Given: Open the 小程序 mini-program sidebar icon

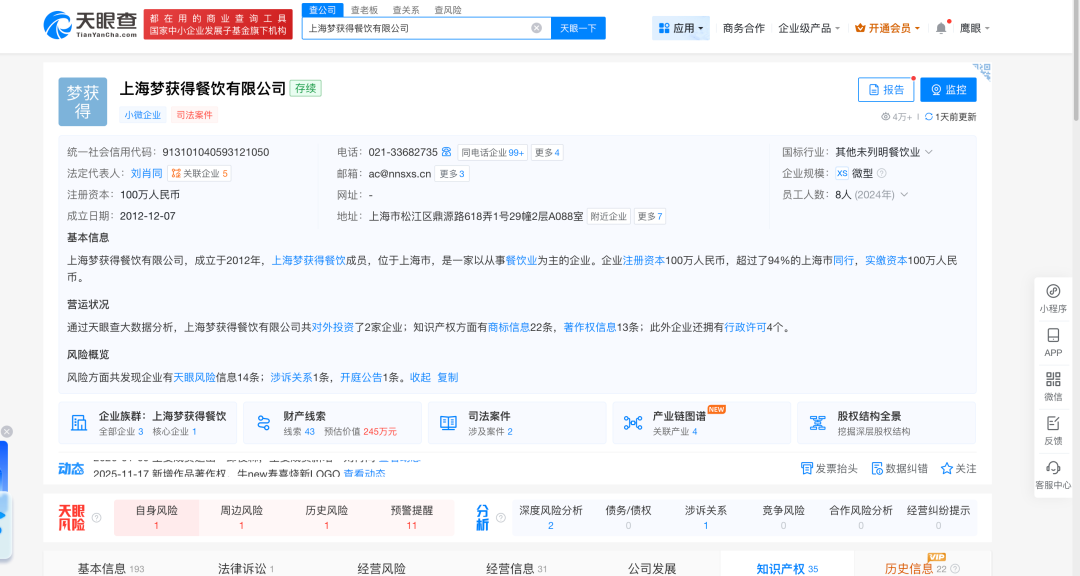Looking at the screenshot, I should point(1053,297).
